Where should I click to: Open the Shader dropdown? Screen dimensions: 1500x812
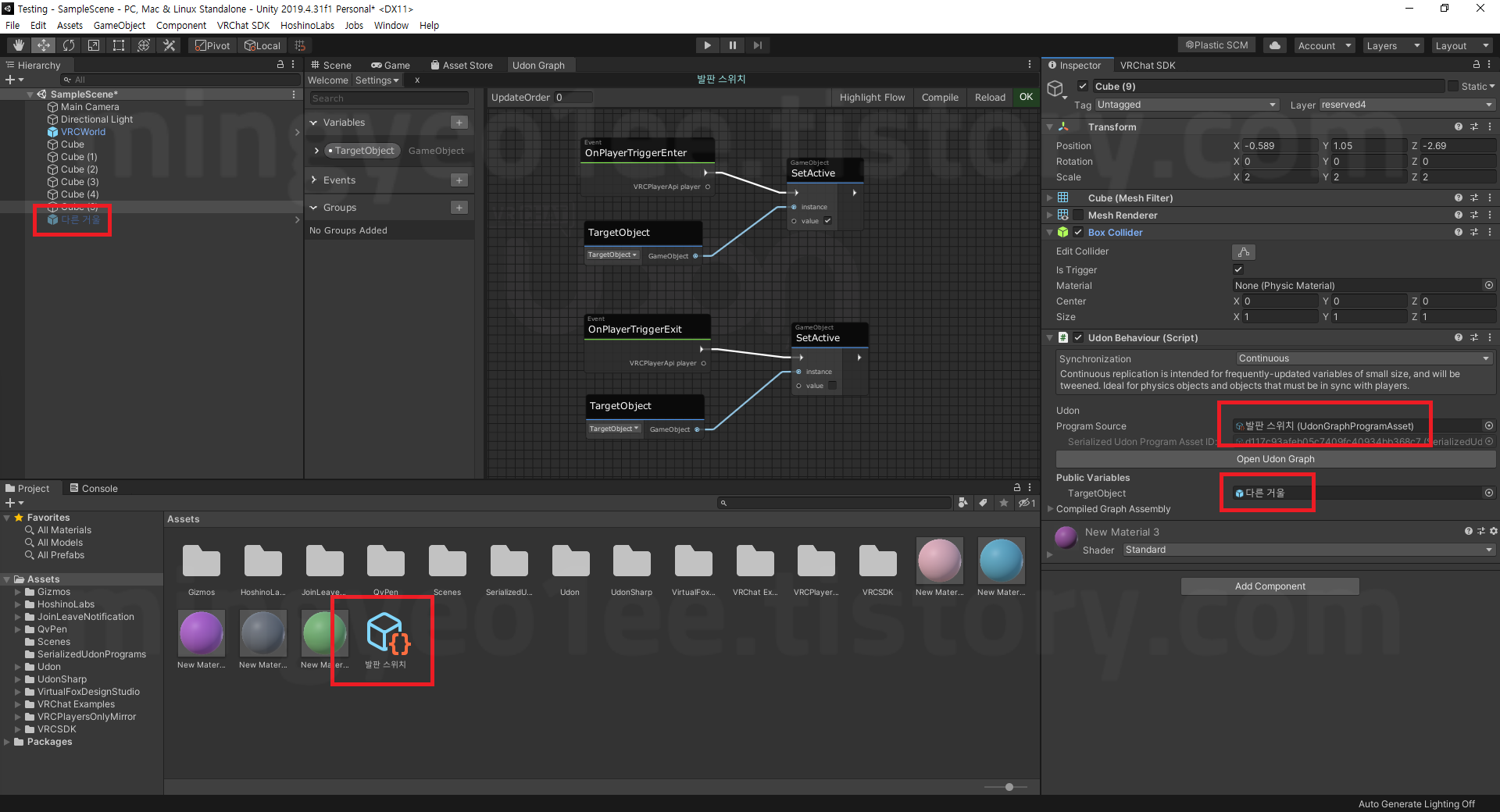[x=1309, y=550]
